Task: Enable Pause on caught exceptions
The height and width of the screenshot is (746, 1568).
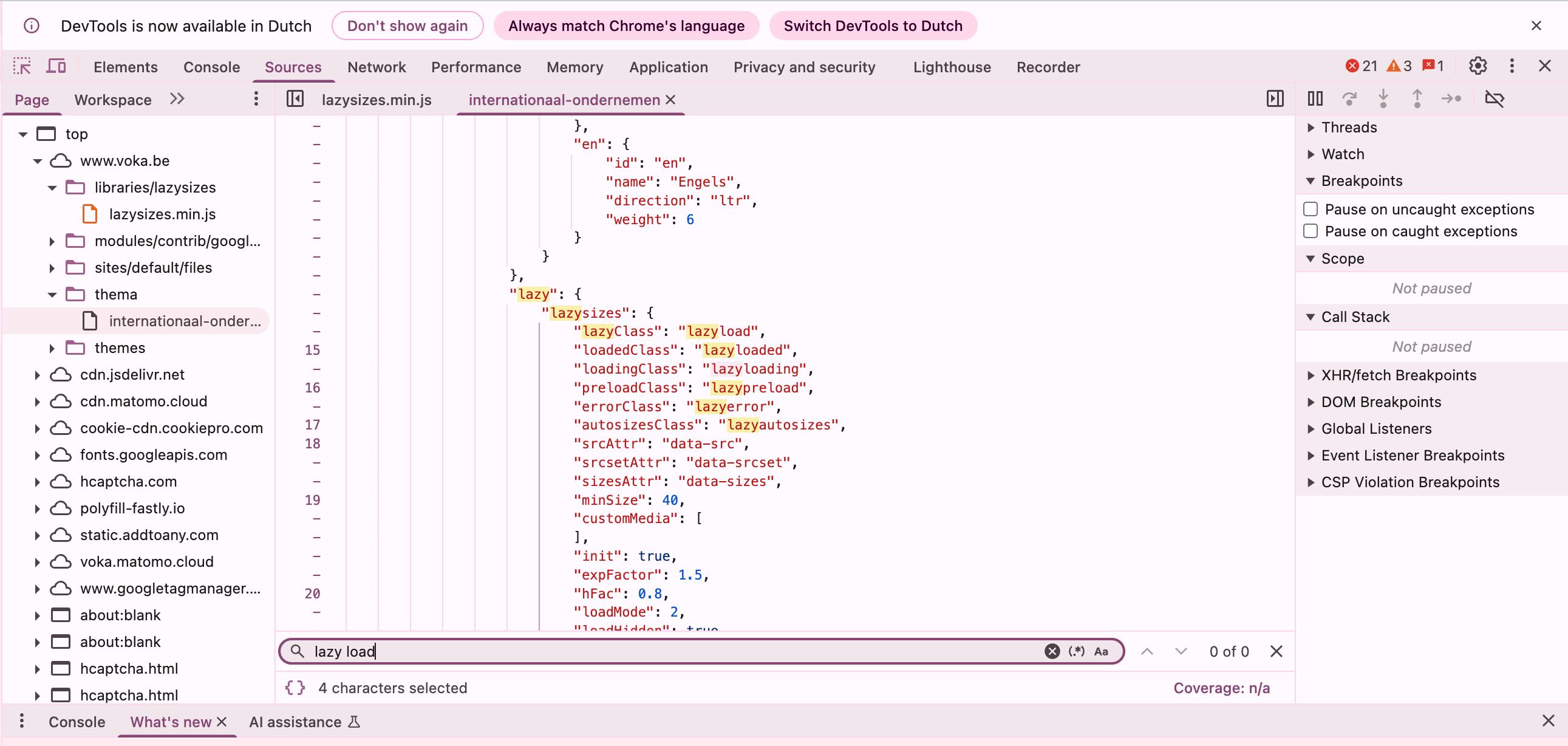Action: 1311,231
